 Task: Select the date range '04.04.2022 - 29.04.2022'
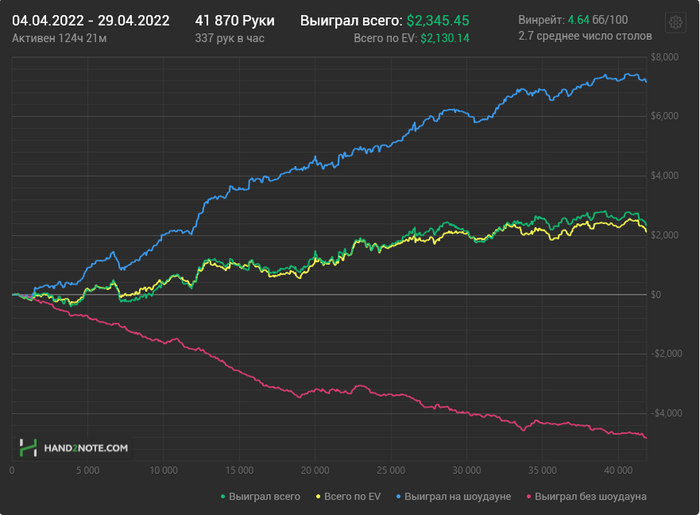tap(91, 21)
